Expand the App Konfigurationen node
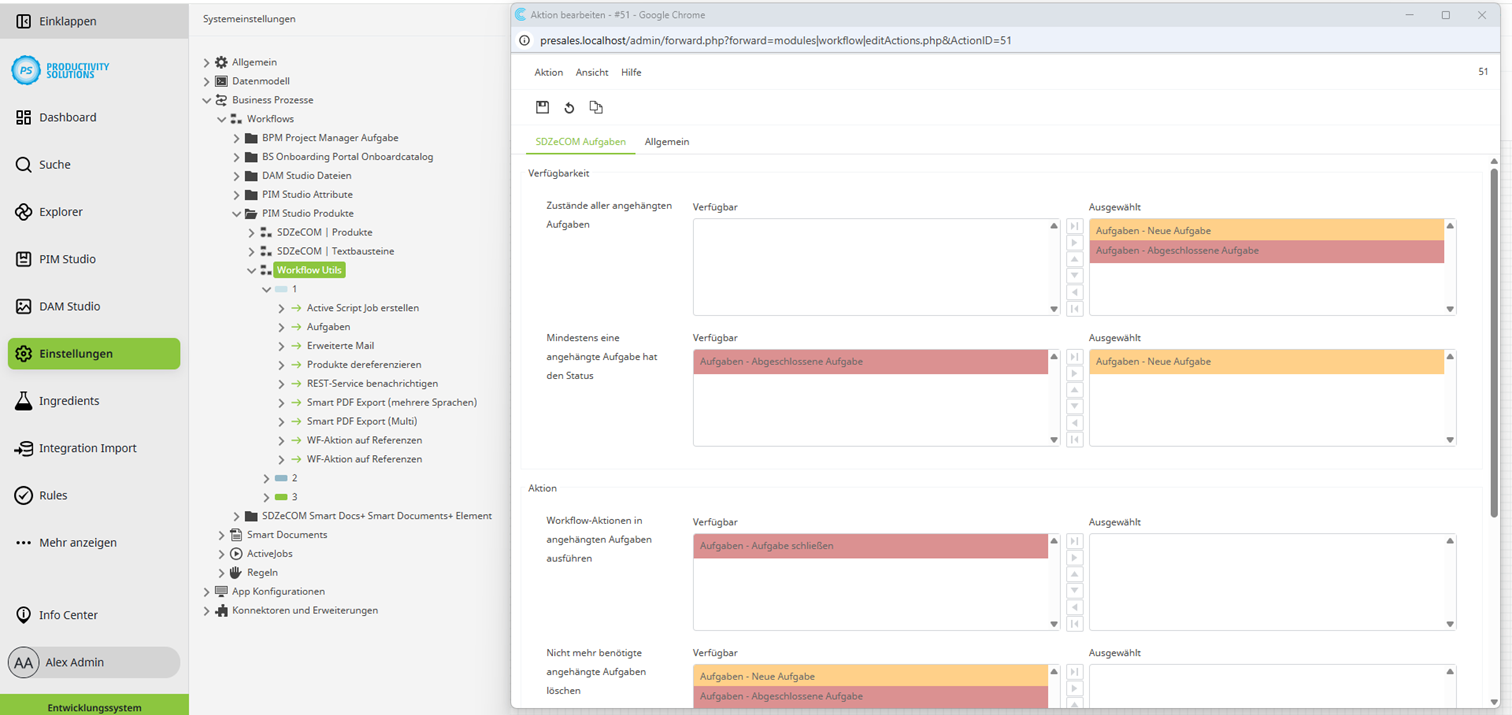Viewport: 1512px width, 715px height. click(x=206, y=591)
